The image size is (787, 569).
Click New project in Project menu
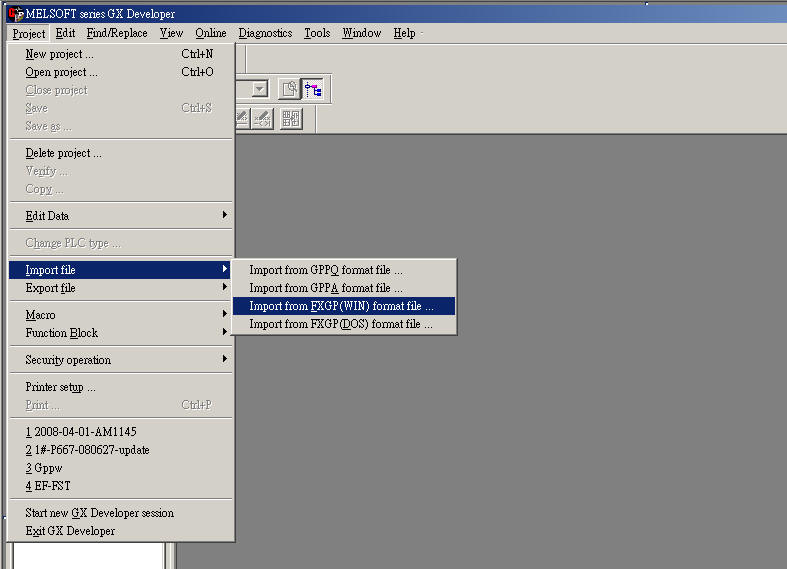pyautogui.click(x=60, y=54)
